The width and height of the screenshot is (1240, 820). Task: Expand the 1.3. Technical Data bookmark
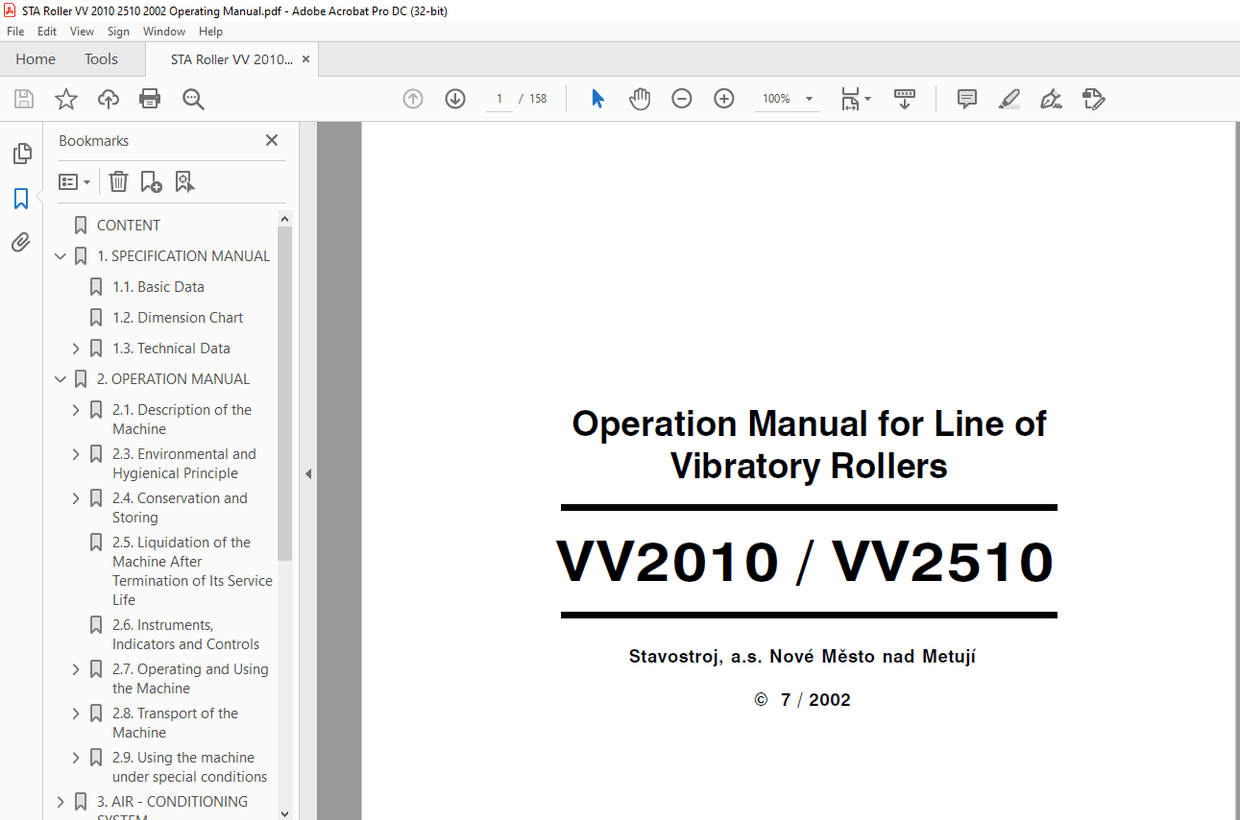point(76,348)
